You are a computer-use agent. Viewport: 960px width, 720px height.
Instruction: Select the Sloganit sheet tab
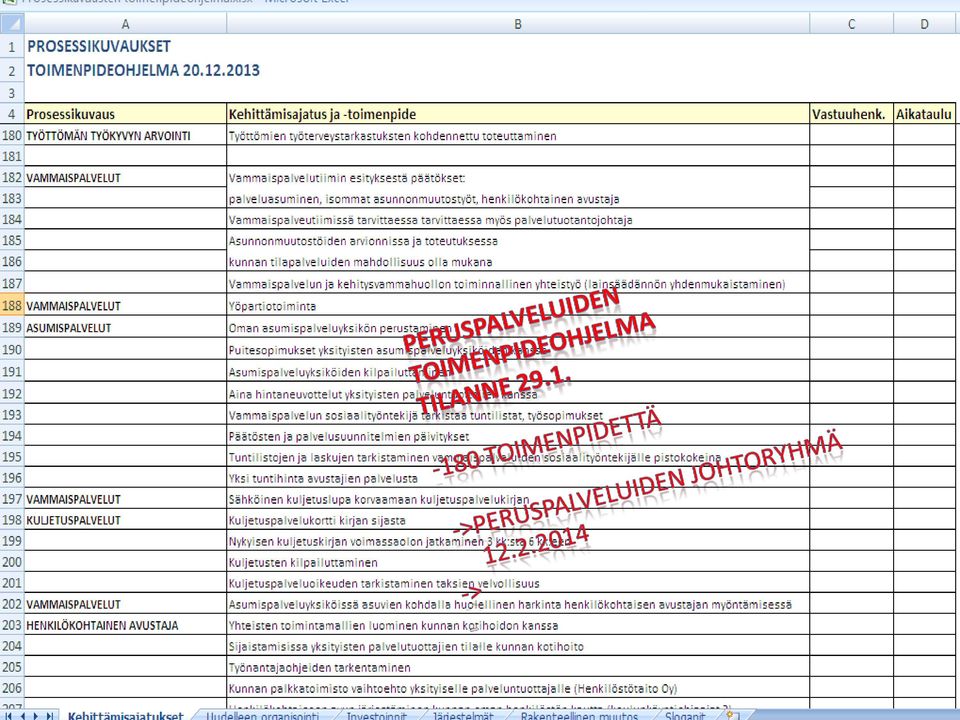pos(685,716)
